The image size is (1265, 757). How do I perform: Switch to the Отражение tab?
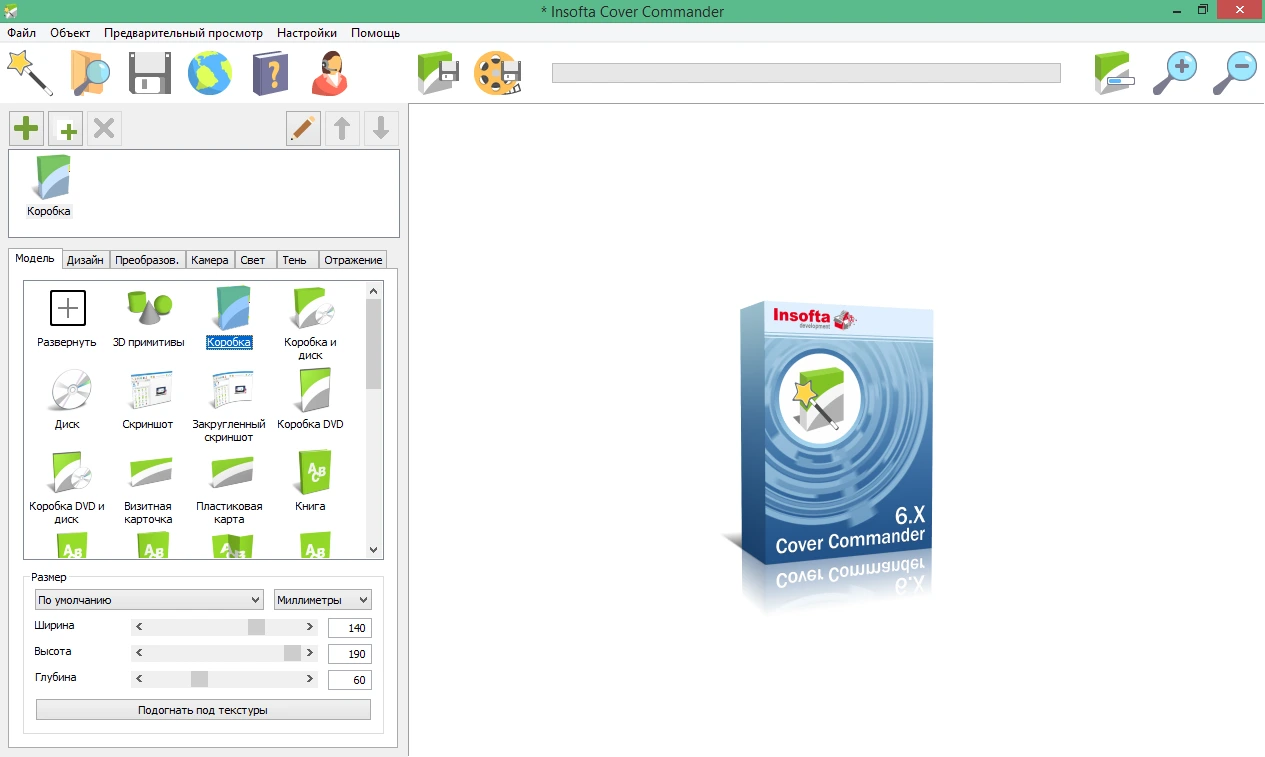tap(353, 260)
